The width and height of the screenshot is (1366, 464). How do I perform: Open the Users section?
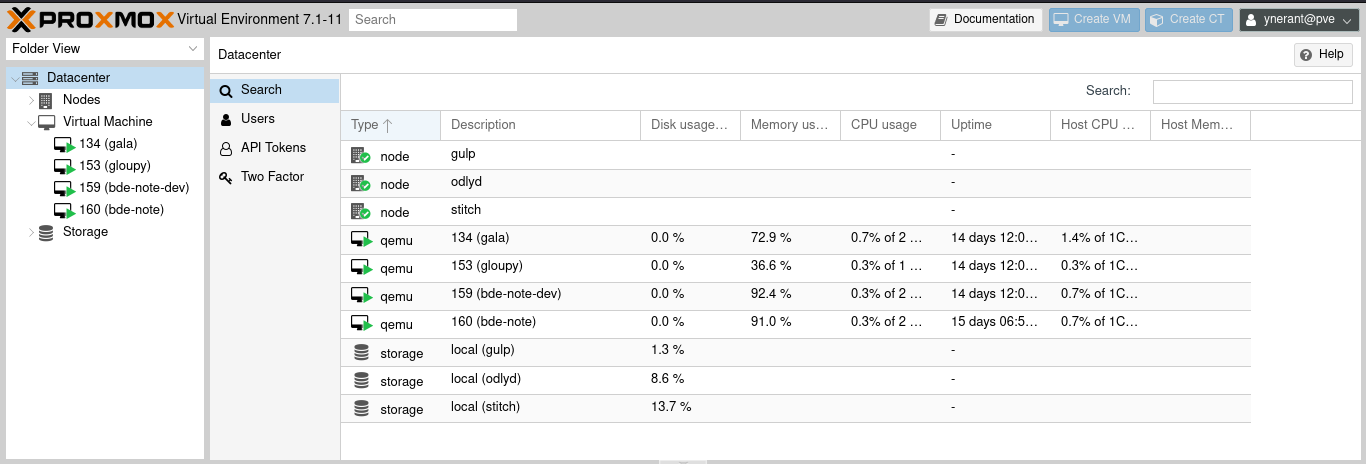(257, 119)
